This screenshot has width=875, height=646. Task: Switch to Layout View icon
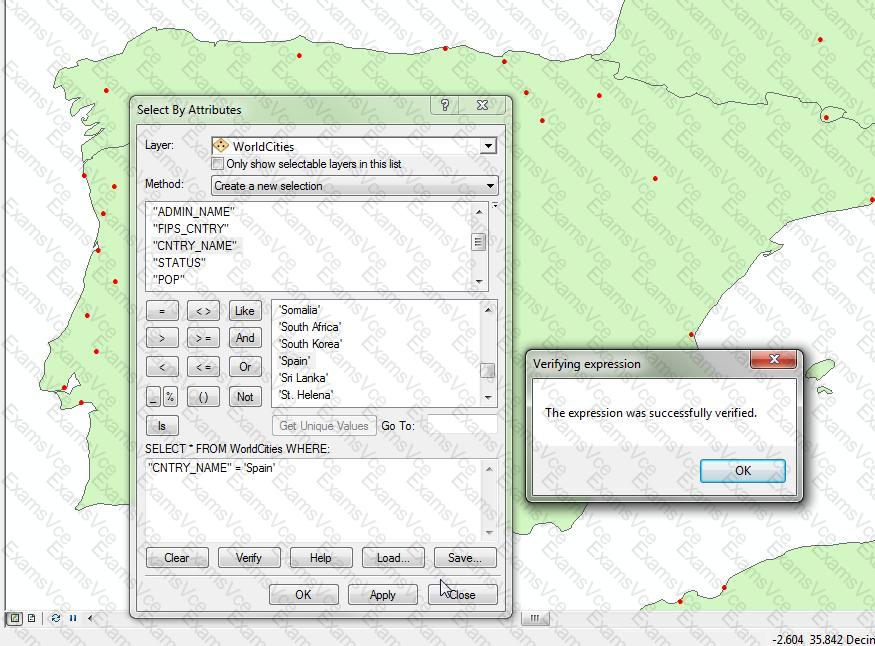32,618
